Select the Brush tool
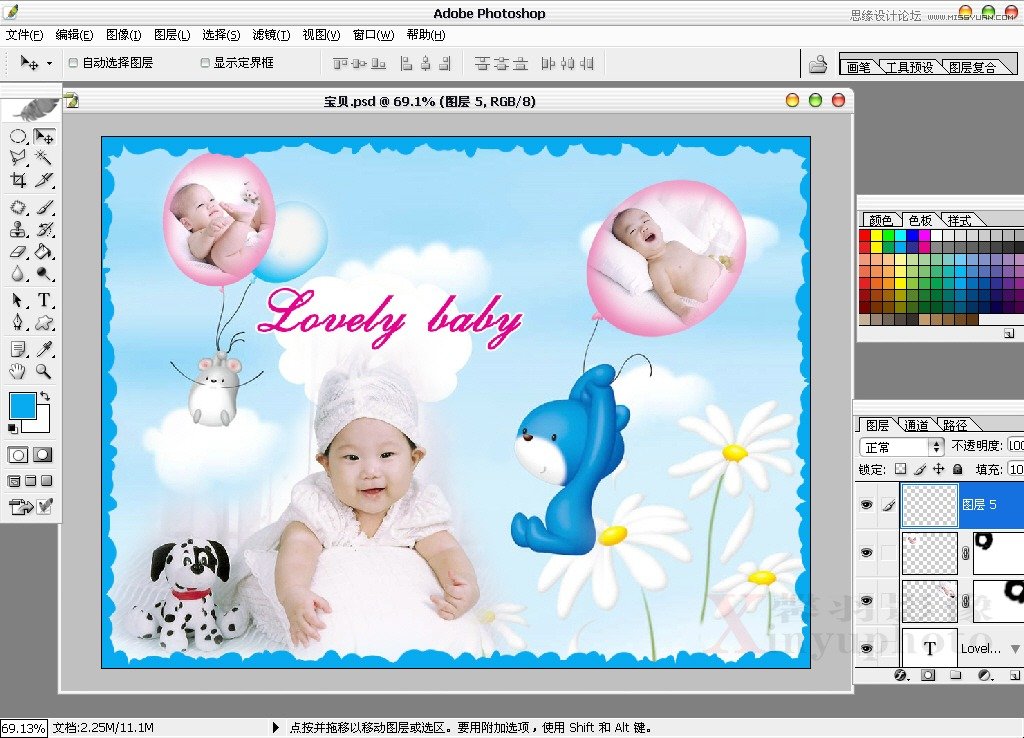The width and height of the screenshot is (1024, 738). (44, 208)
